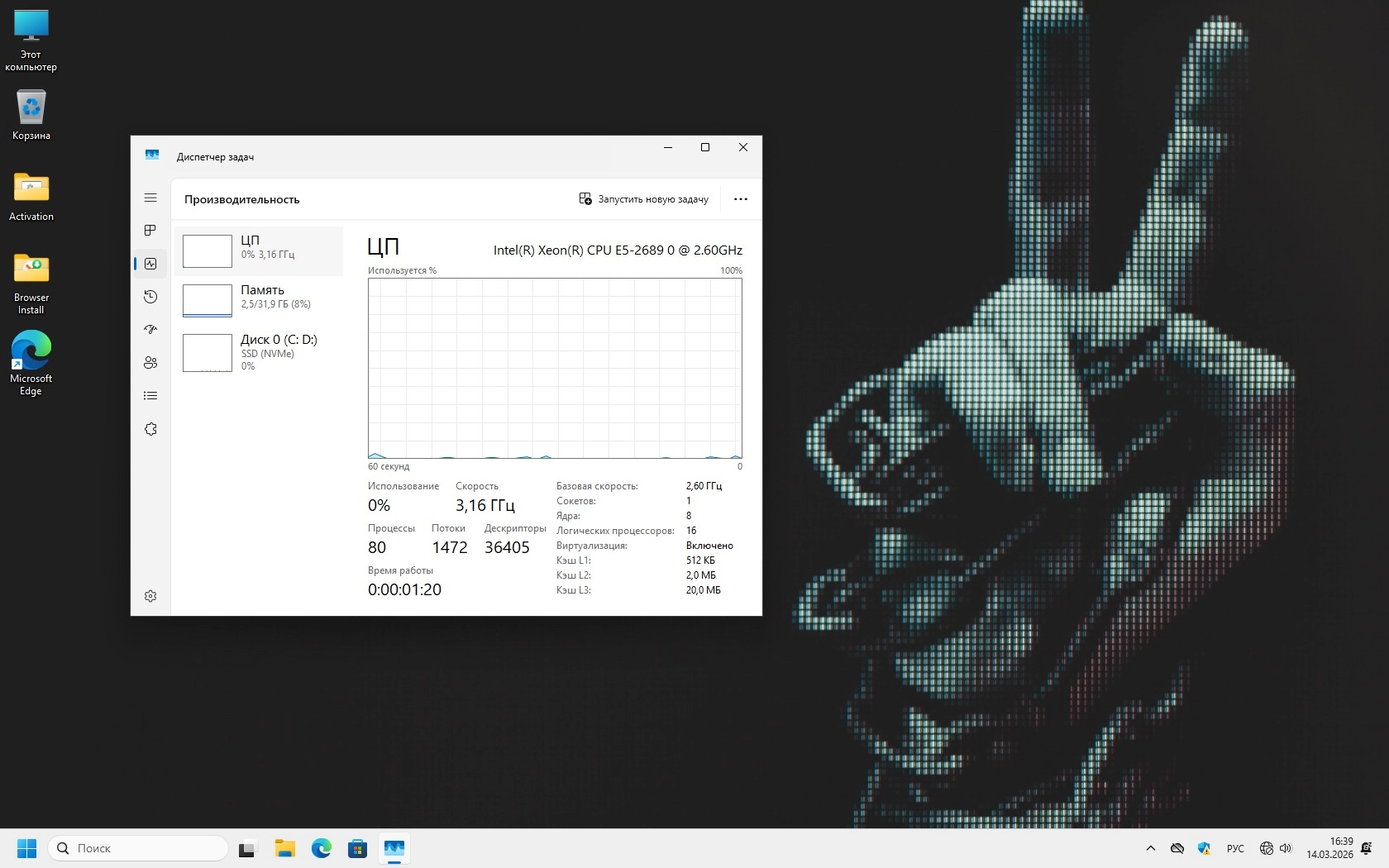Click the uptime value '0:00:01:20'
Viewport: 1389px width, 868px height.
click(x=404, y=589)
